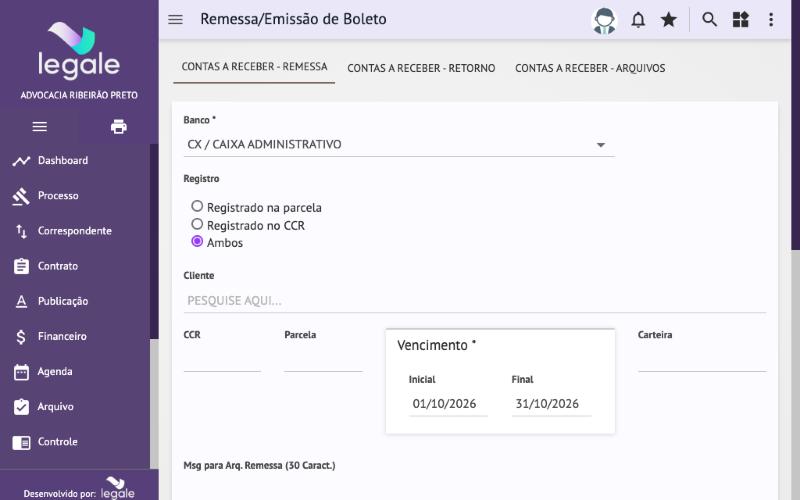The height and width of the screenshot is (500, 800).
Task: Click the Dashboard chart icon
Action: click(21, 161)
